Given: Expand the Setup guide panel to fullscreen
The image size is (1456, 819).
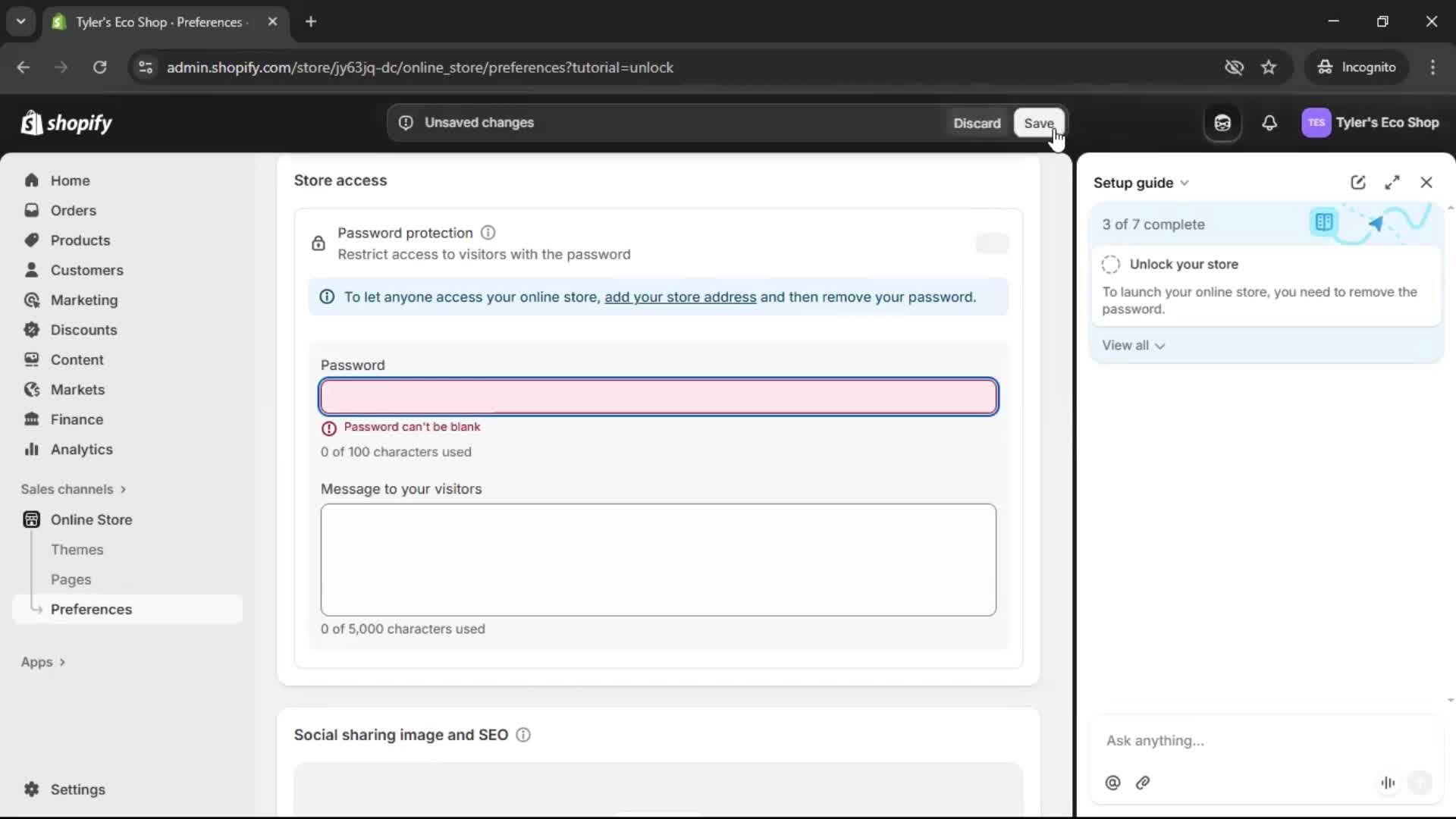Looking at the screenshot, I should point(1392,183).
